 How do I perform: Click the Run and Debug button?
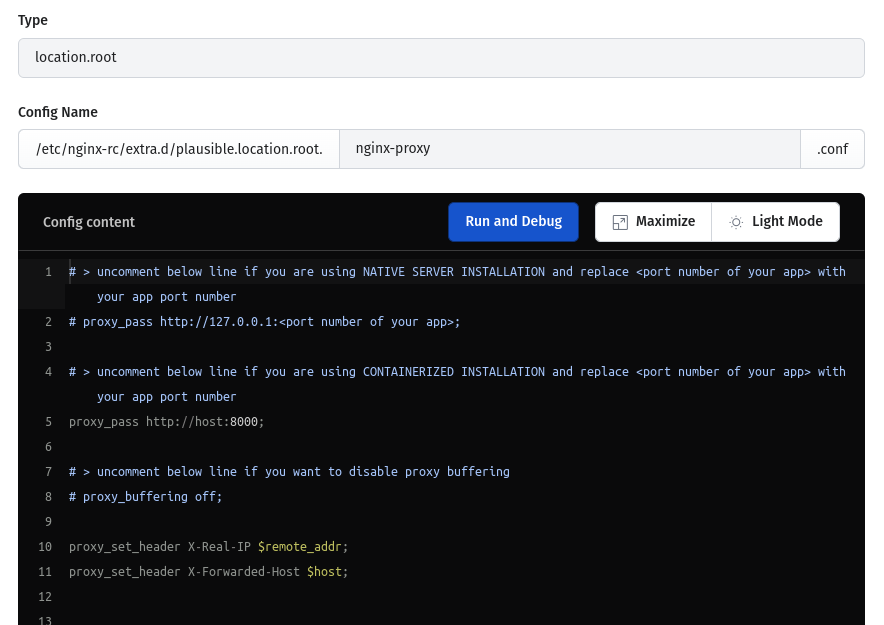pyautogui.click(x=513, y=221)
